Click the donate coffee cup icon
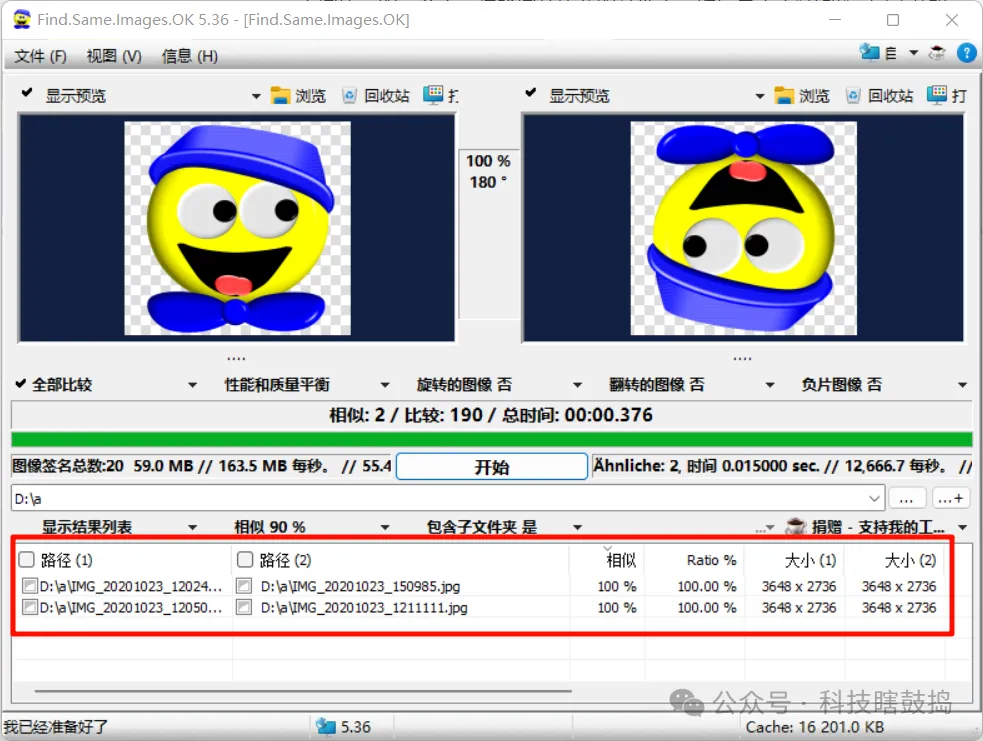Viewport: 983px width, 741px height. pos(796,527)
